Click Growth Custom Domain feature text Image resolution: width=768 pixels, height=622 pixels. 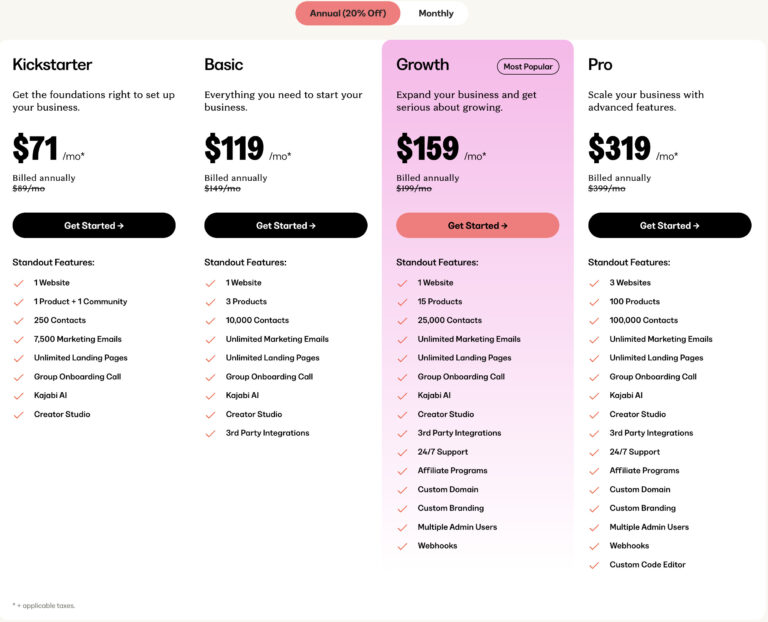(x=448, y=489)
